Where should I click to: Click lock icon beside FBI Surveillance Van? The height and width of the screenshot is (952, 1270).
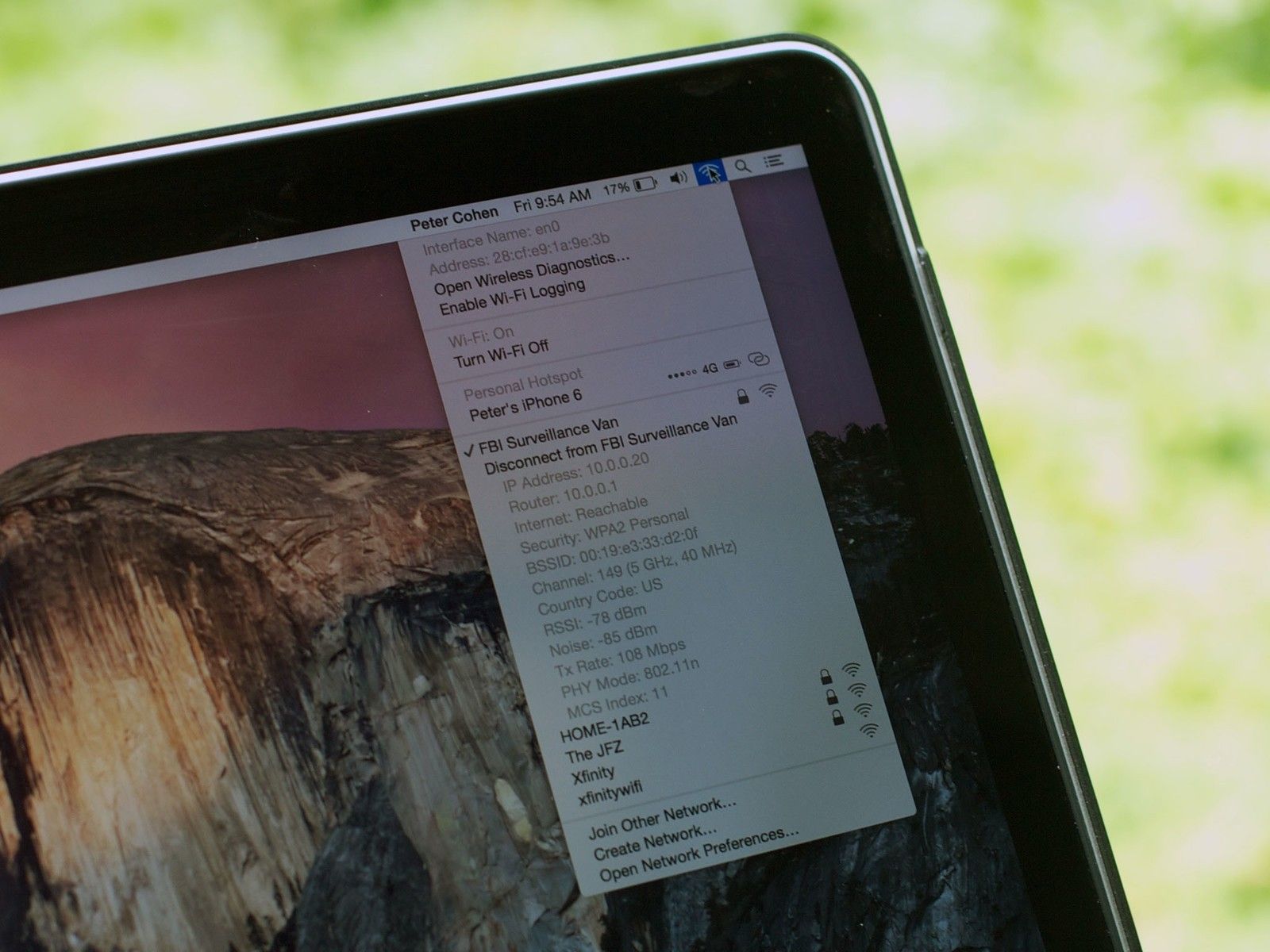743,395
